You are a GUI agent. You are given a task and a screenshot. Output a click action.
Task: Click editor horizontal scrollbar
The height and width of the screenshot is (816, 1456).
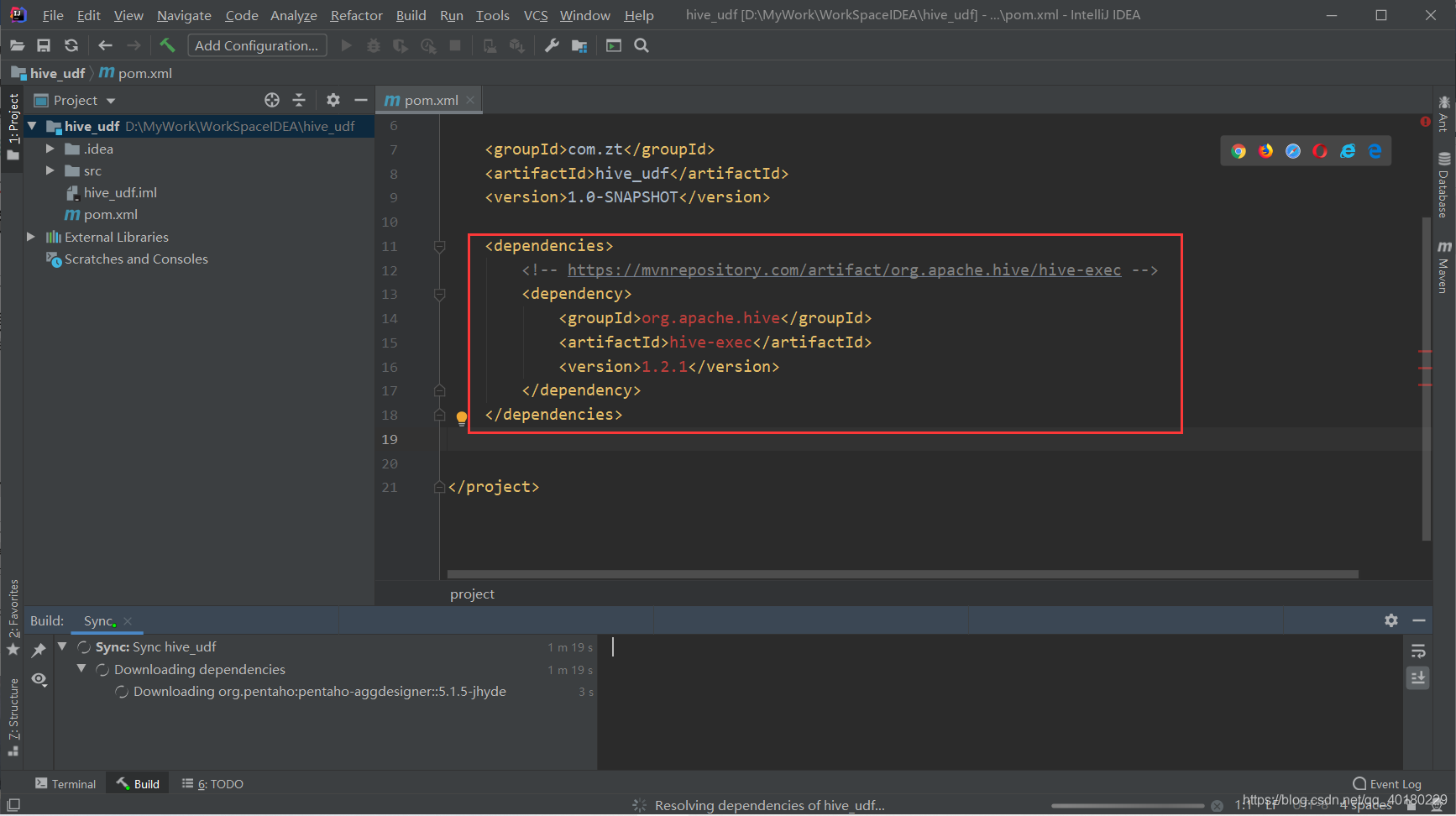click(x=903, y=574)
